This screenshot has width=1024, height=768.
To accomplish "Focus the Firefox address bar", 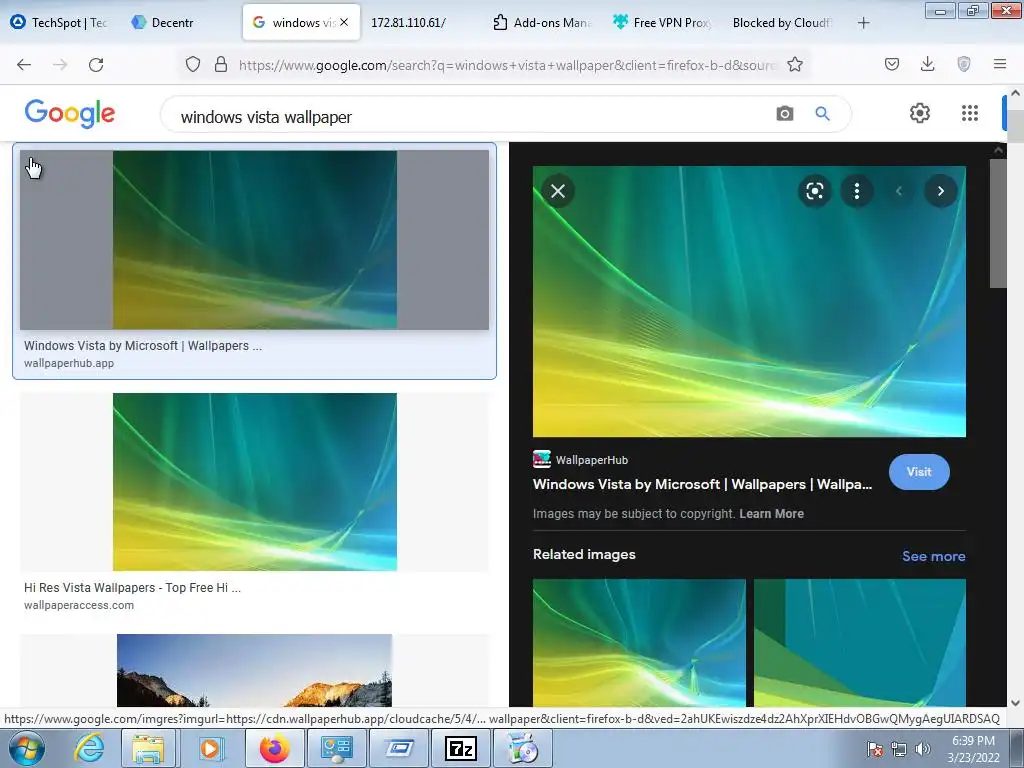I will [x=507, y=65].
